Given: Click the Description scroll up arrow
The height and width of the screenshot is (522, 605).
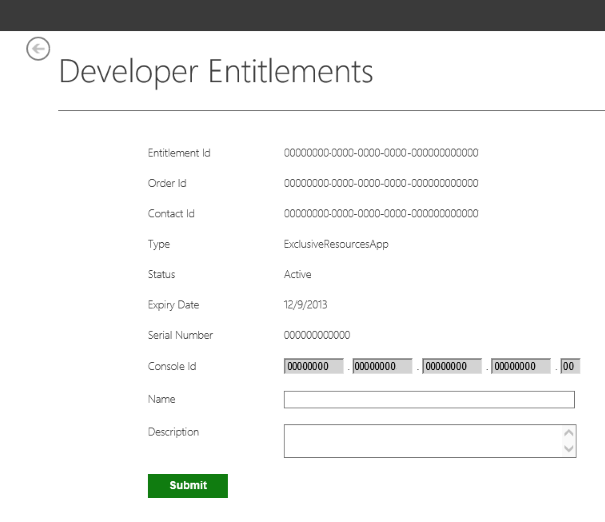Looking at the screenshot, I should pos(568,433).
